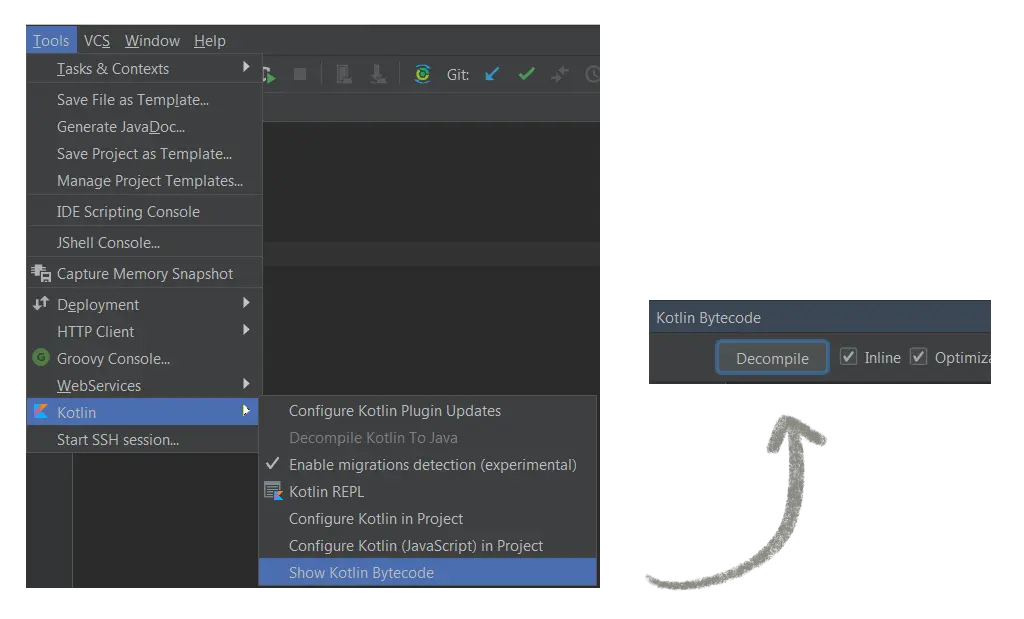Click the Git history clock icon
This screenshot has width=1024, height=619.
click(592, 74)
